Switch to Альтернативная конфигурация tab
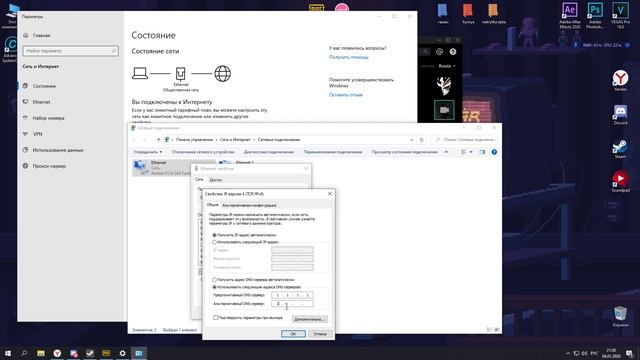 tap(249, 205)
